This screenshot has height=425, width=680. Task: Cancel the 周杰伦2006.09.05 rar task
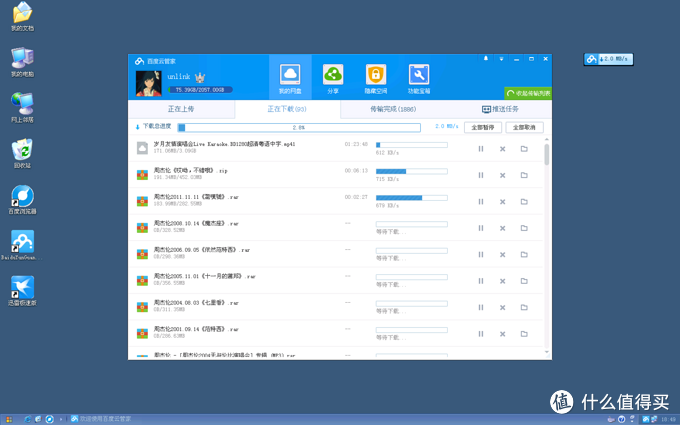[502, 255]
